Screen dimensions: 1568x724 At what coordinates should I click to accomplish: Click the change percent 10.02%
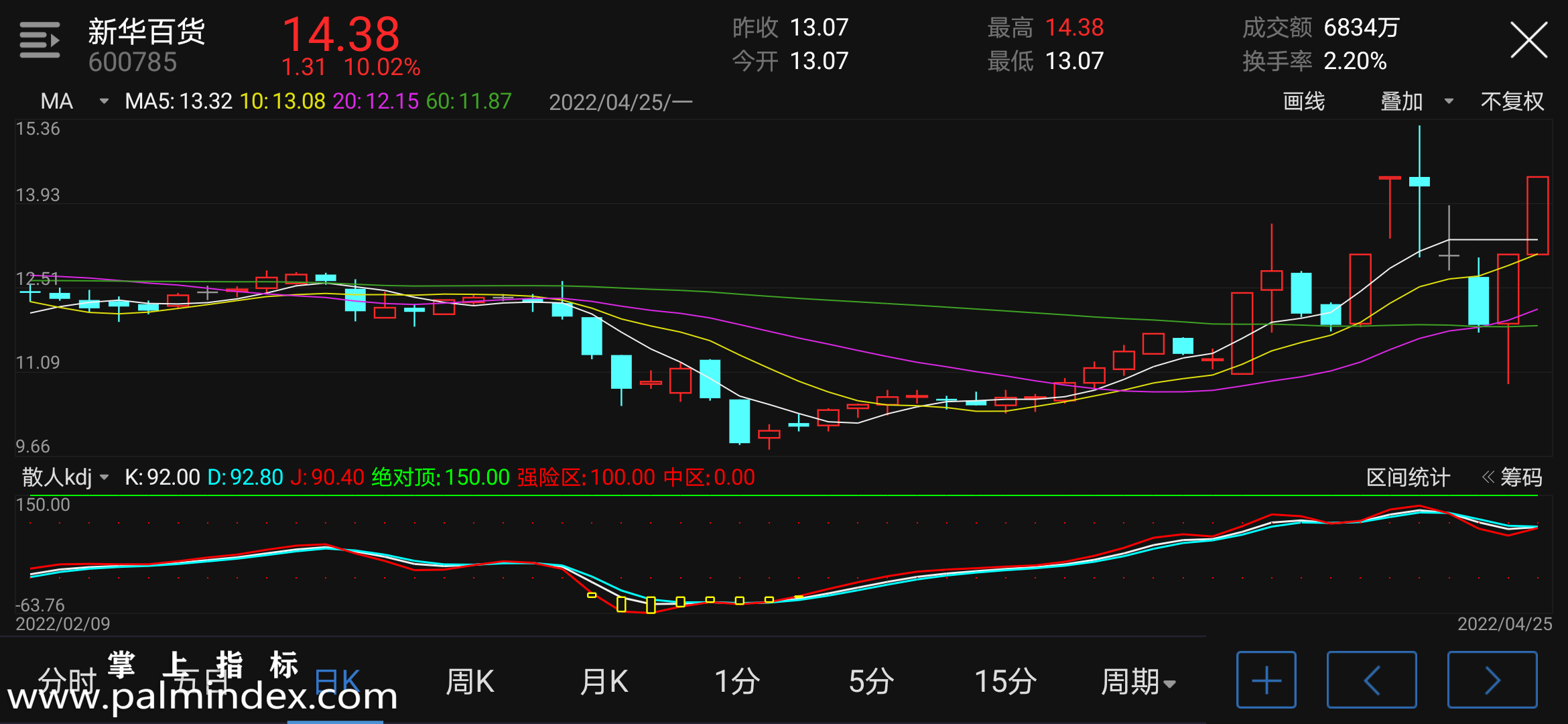[x=382, y=67]
